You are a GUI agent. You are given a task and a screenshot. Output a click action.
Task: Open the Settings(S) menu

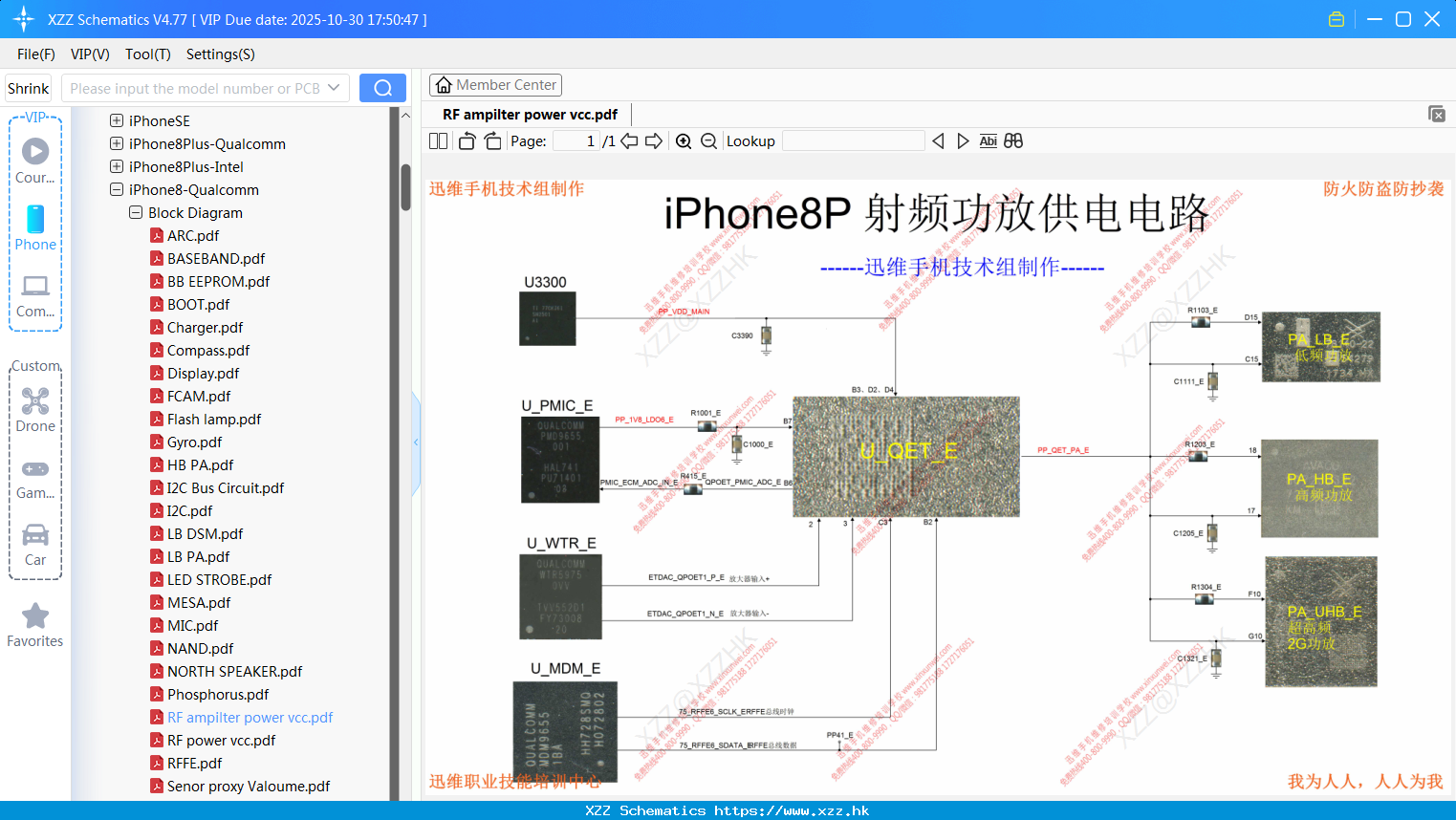[x=221, y=54]
